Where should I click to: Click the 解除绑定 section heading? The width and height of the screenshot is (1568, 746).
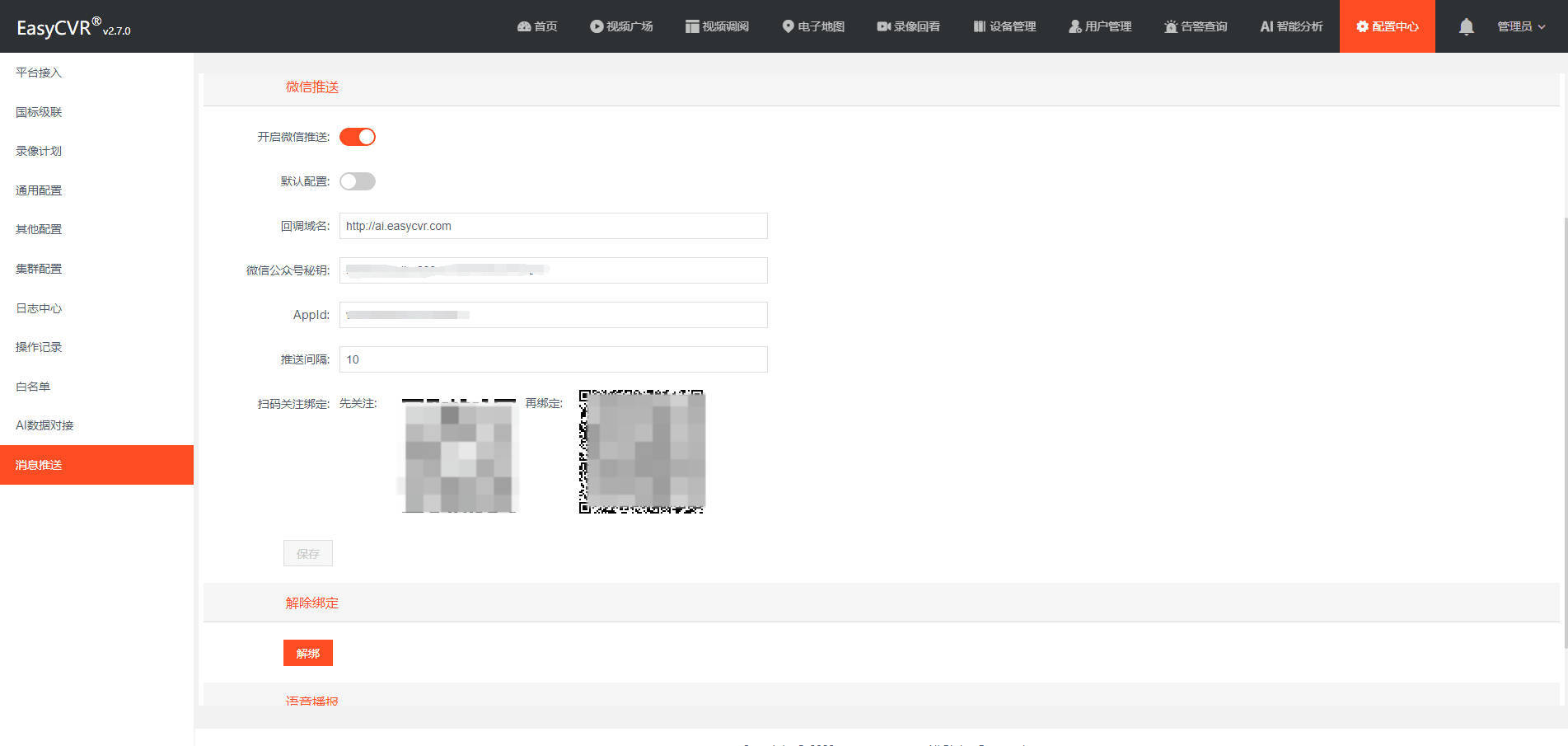pyautogui.click(x=312, y=603)
